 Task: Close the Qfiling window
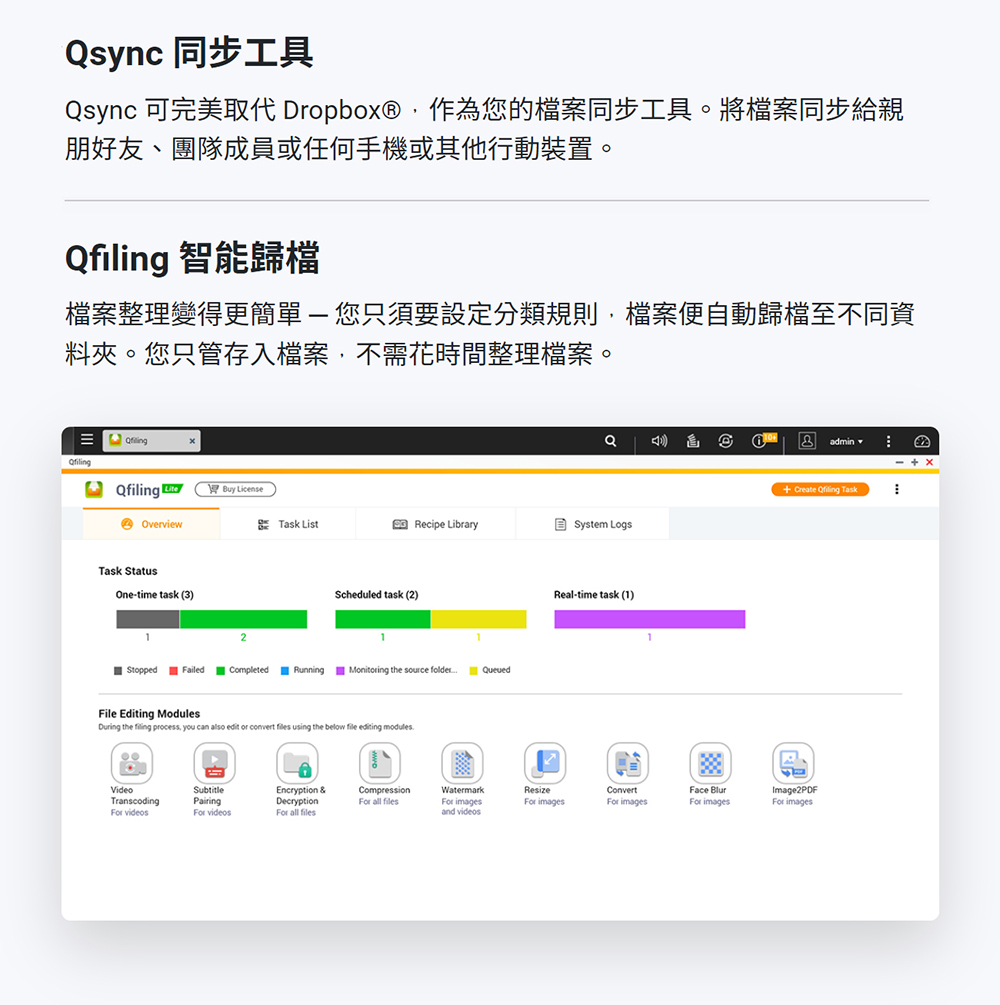929,462
